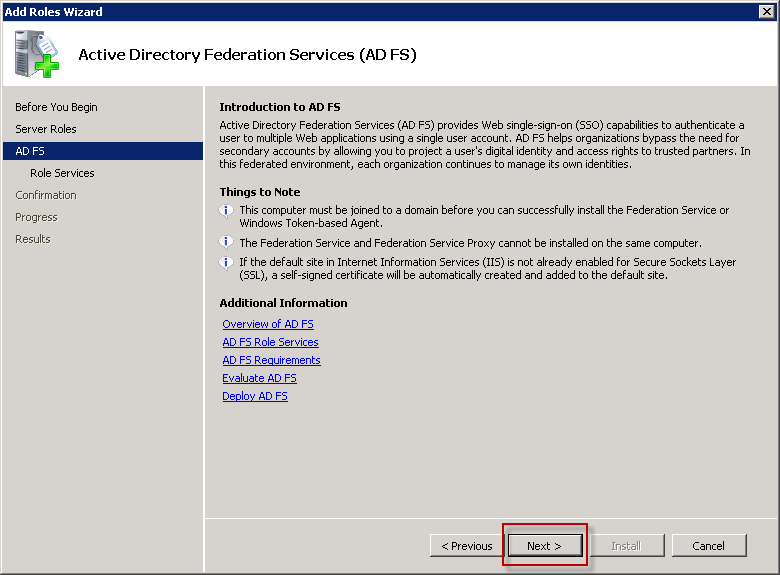Image resolution: width=780 pixels, height=575 pixels.
Task: Select the Results step in sidebar
Action: click(x=33, y=239)
